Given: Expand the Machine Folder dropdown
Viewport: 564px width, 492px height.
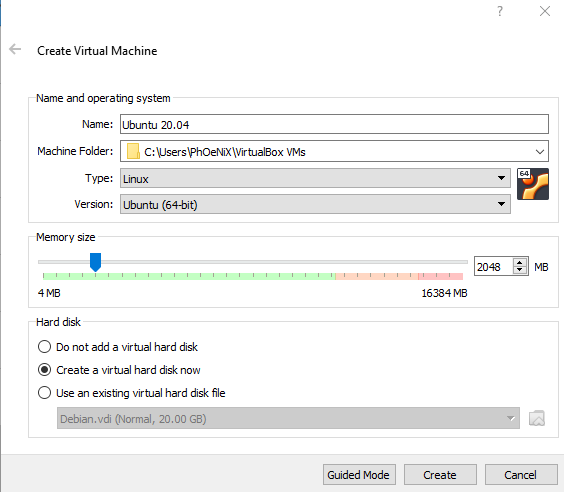Looking at the screenshot, I should pos(539,152).
